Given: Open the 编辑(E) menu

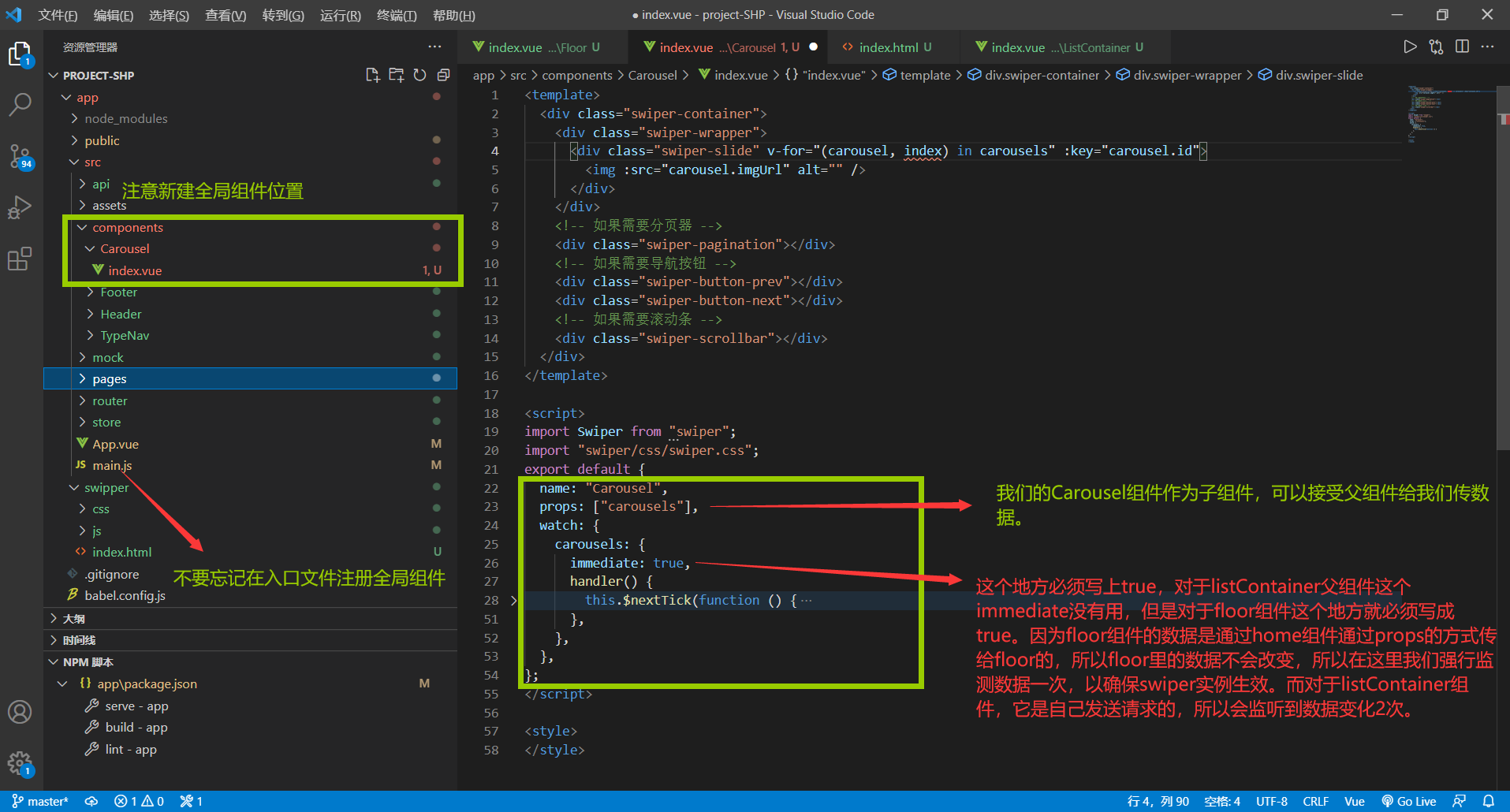Looking at the screenshot, I should [x=114, y=15].
